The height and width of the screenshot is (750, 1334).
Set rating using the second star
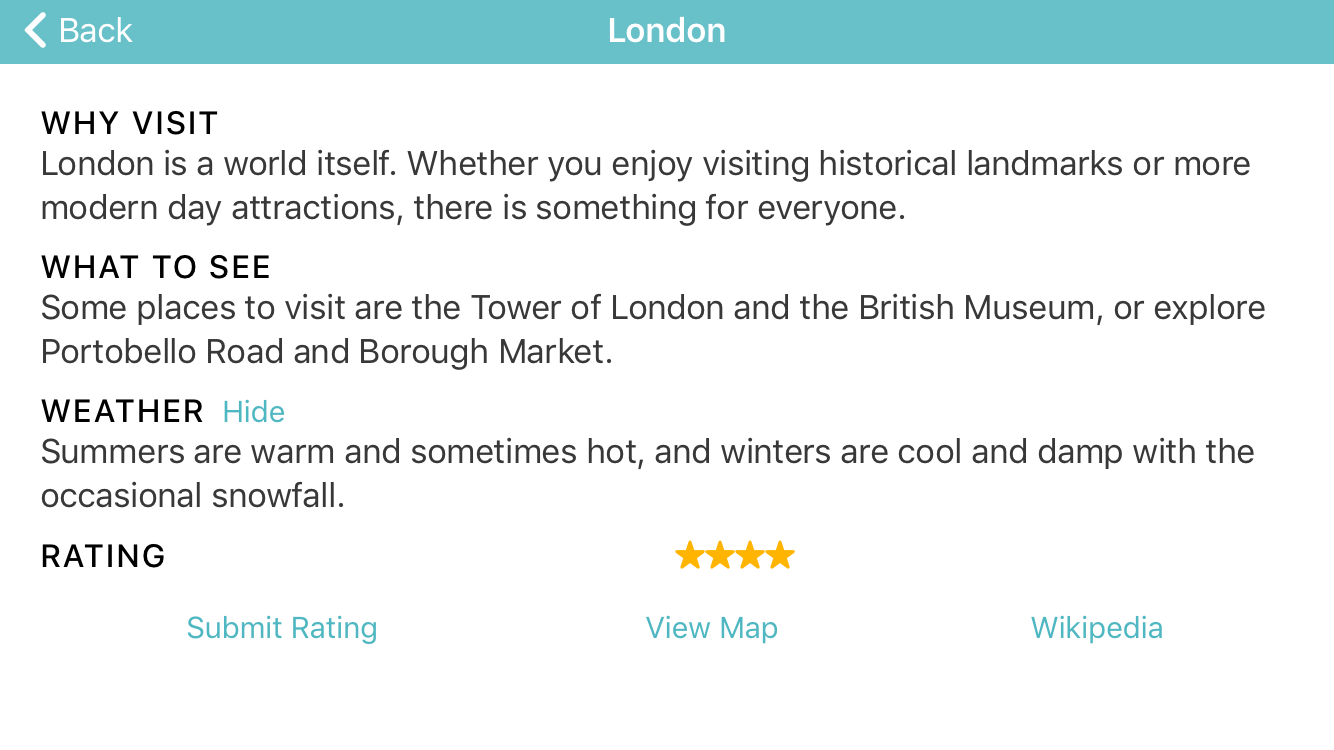[x=719, y=555]
